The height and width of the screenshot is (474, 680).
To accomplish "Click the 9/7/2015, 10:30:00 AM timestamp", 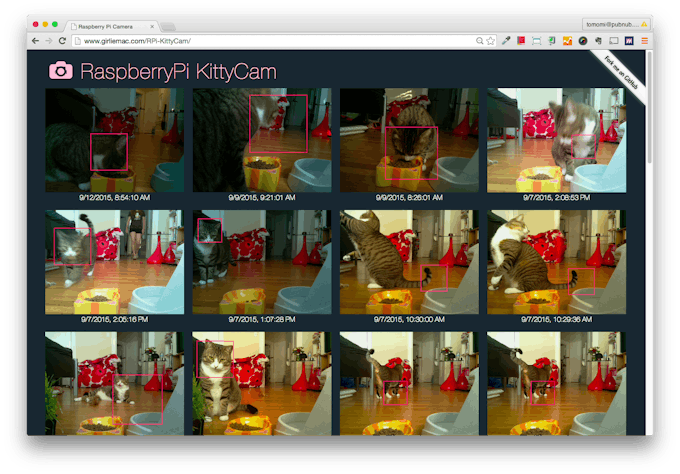I will click(x=409, y=320).
